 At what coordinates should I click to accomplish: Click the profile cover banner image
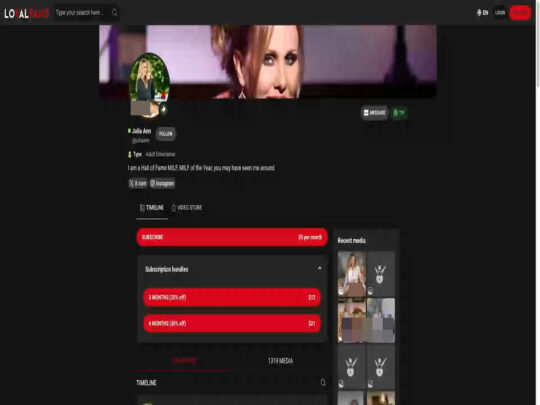click(268, 61)
